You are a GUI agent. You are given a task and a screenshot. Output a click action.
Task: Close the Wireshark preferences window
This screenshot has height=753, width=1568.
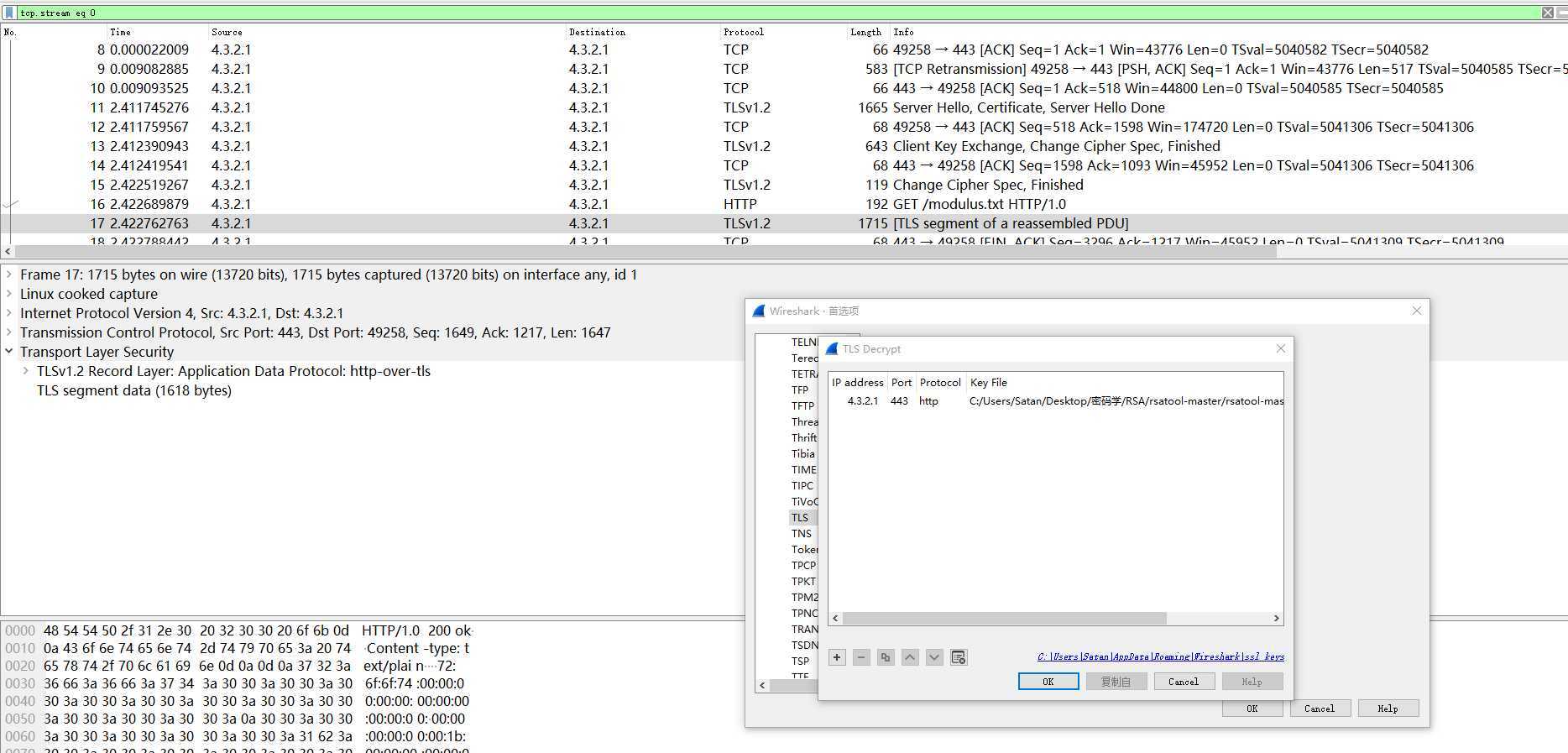(x=1417, y=311)
